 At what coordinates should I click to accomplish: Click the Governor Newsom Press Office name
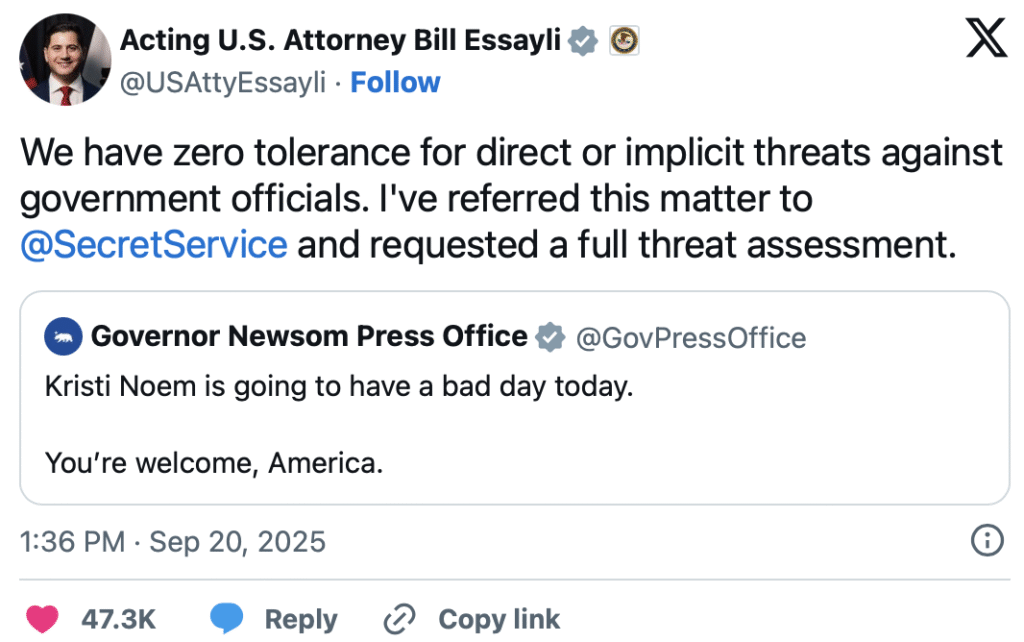pyautogui.click(x=309, y=337)
